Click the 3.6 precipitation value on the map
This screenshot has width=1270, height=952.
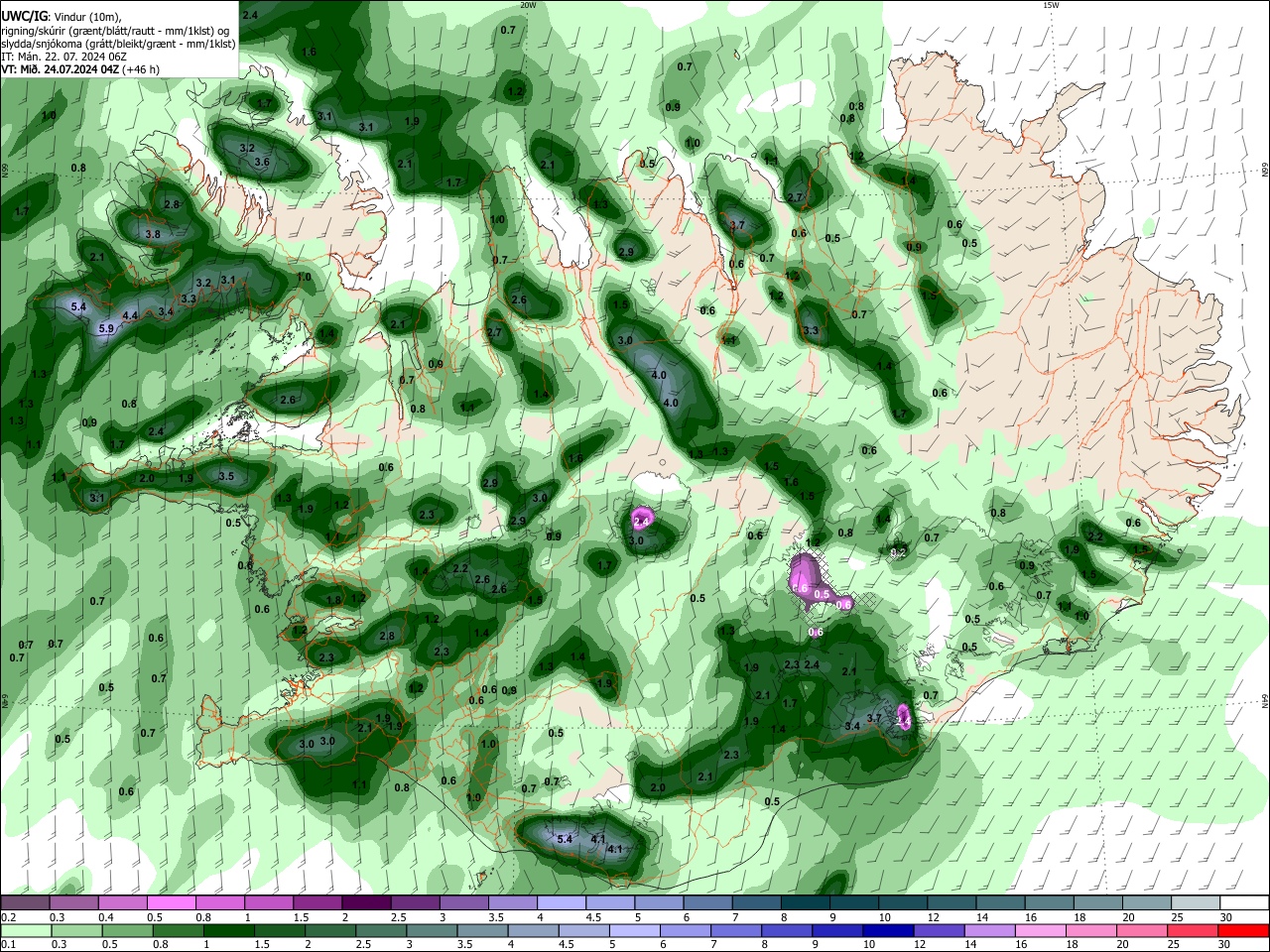coord(262,162)
